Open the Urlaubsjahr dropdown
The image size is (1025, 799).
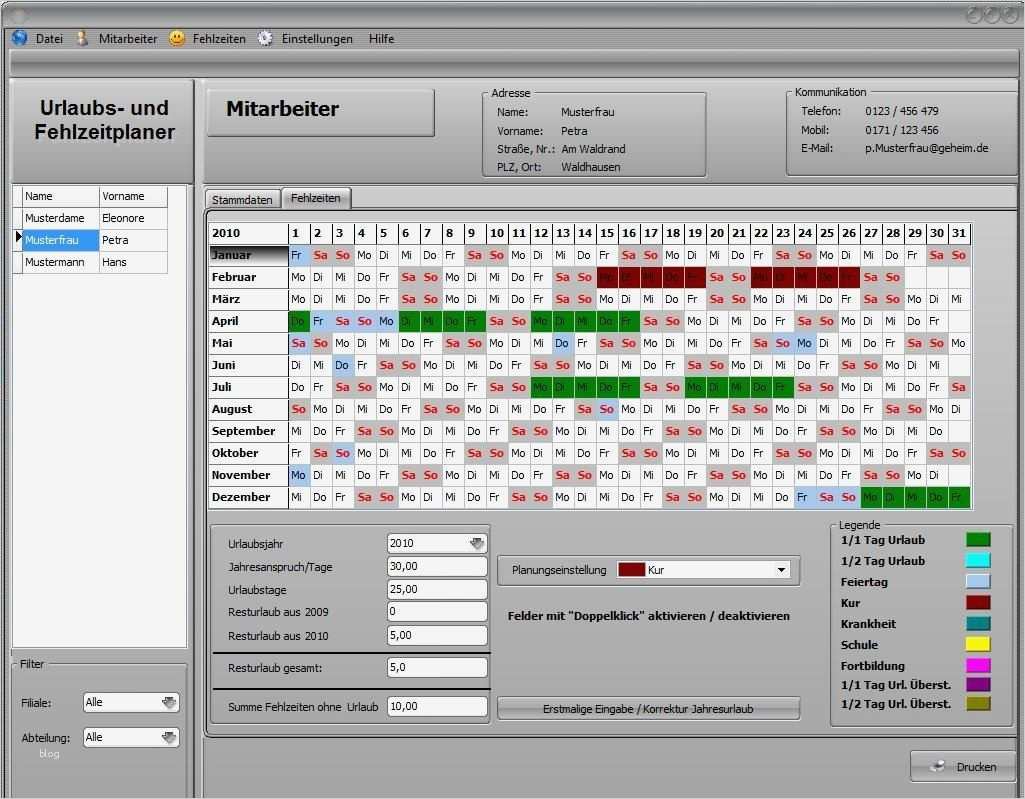tap(477, 543)
